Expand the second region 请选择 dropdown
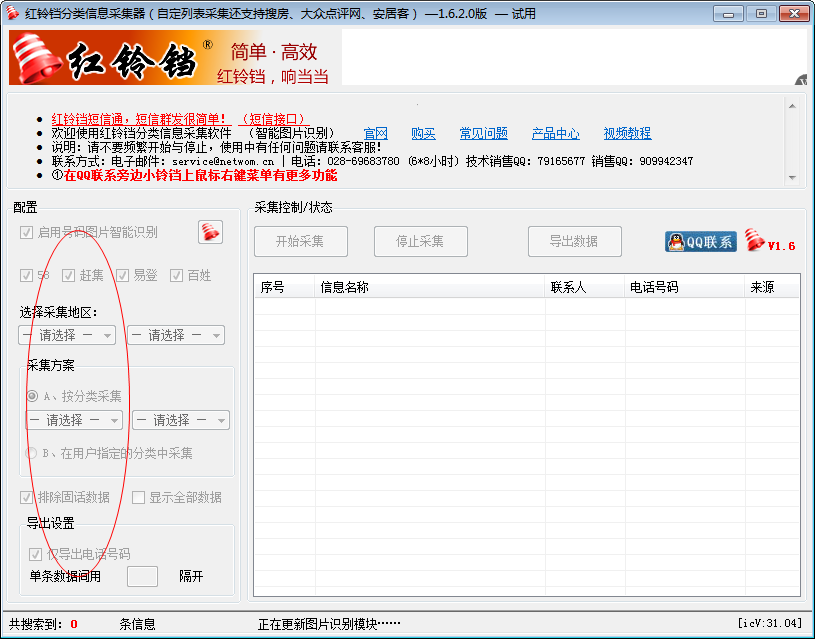815x639 pixels. click(x=176, y=335)
